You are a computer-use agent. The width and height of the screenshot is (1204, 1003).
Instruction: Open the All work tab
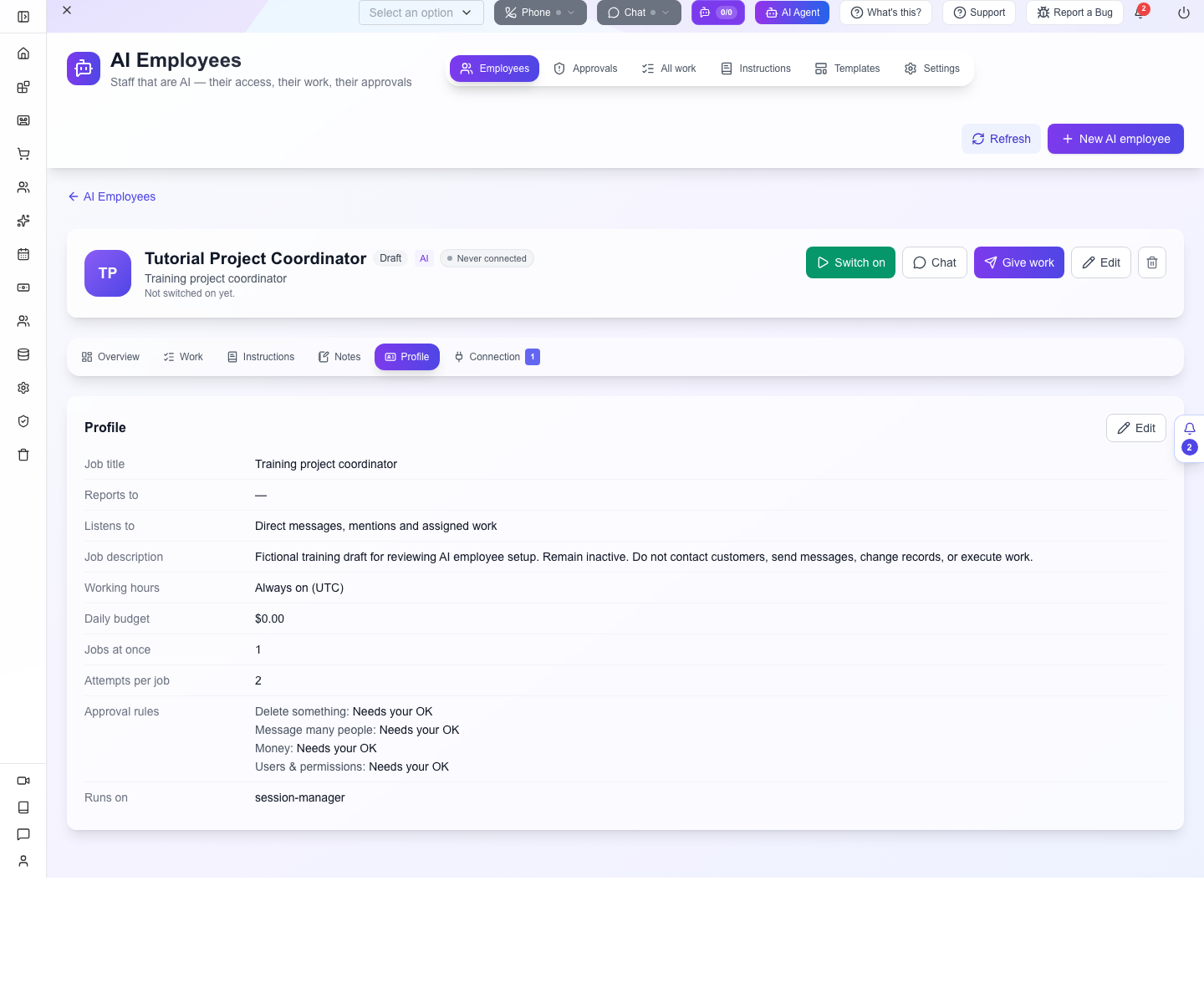tap(669, 69)
